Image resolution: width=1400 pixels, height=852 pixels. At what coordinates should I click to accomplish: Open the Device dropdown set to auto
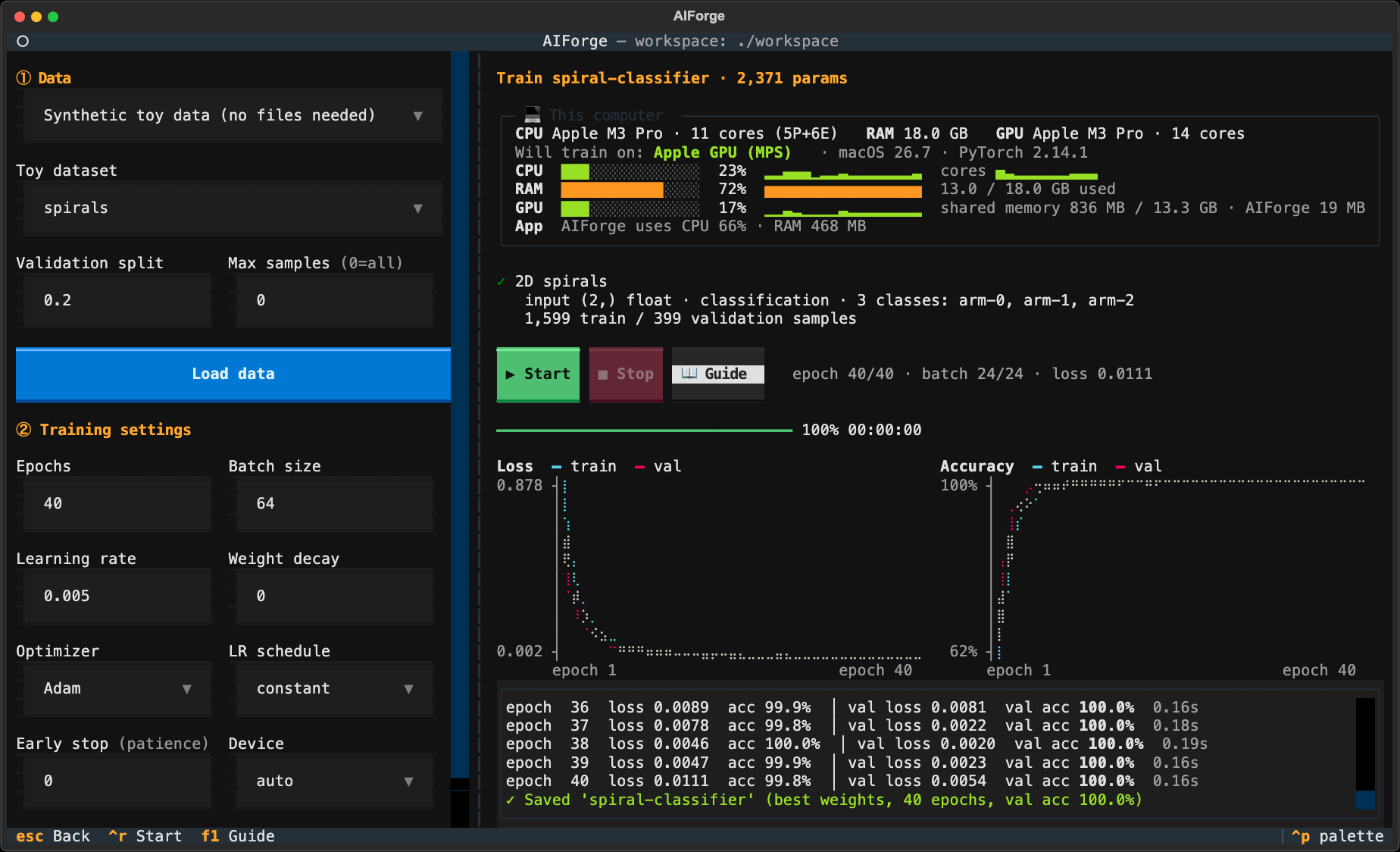tap(334, 781)
